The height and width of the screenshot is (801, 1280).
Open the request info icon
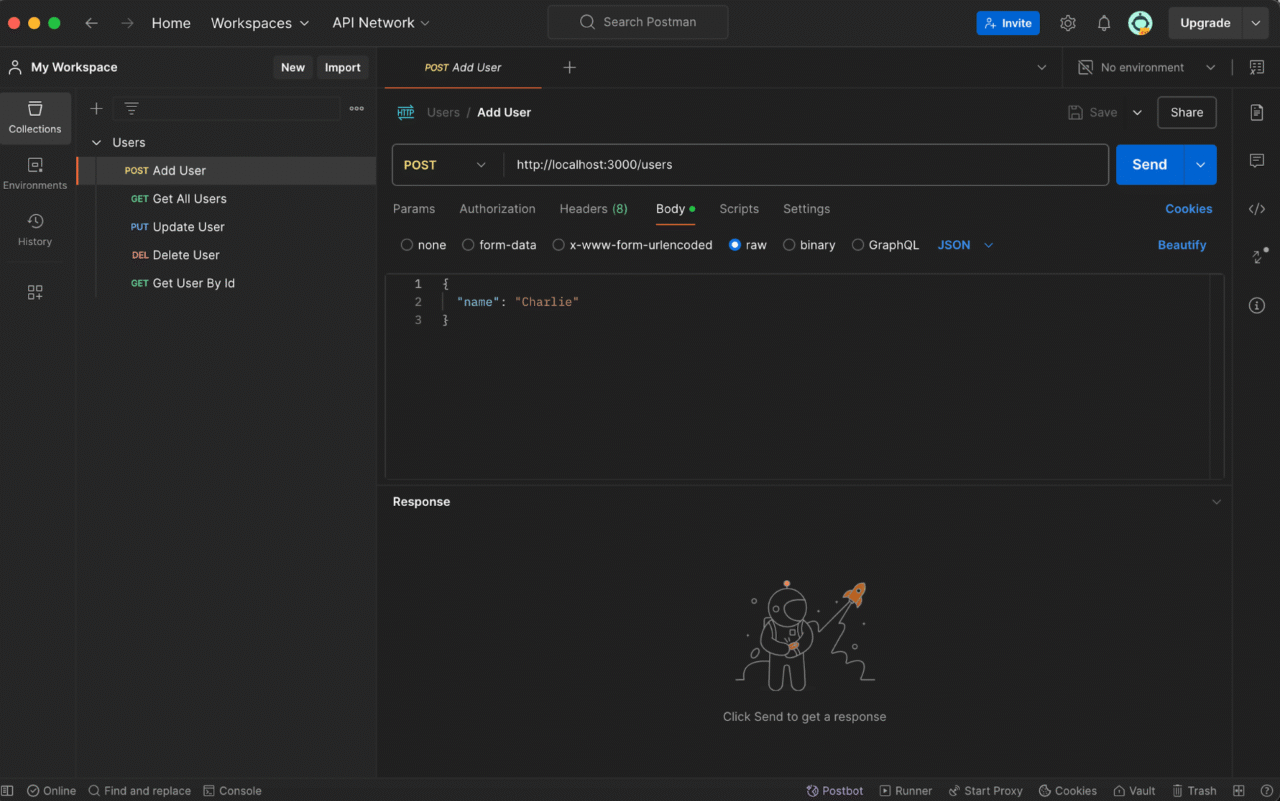coord(1257,305)
